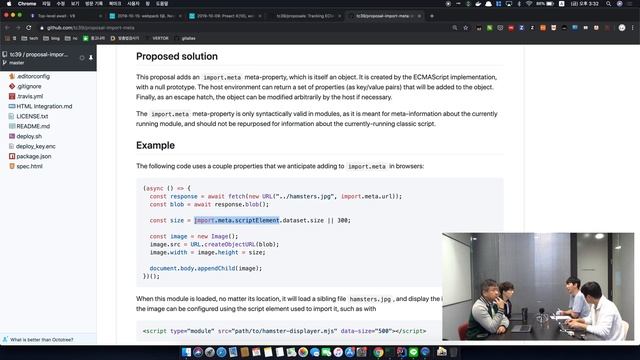Open the LINE app from the Dock
The width and height of the screenshot is (640, 360).
(x=413, y=352)
